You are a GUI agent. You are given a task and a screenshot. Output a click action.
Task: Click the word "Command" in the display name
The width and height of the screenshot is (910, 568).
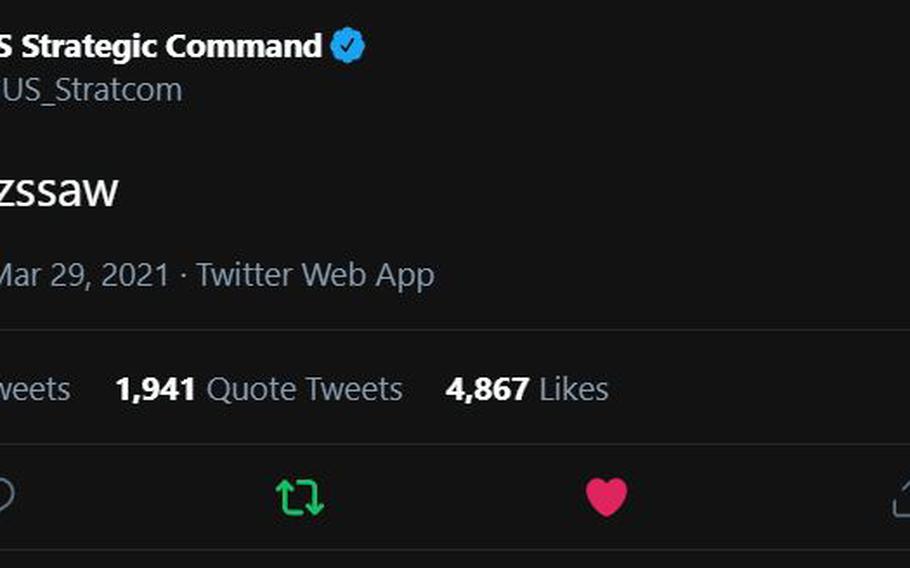click(243, 46)
